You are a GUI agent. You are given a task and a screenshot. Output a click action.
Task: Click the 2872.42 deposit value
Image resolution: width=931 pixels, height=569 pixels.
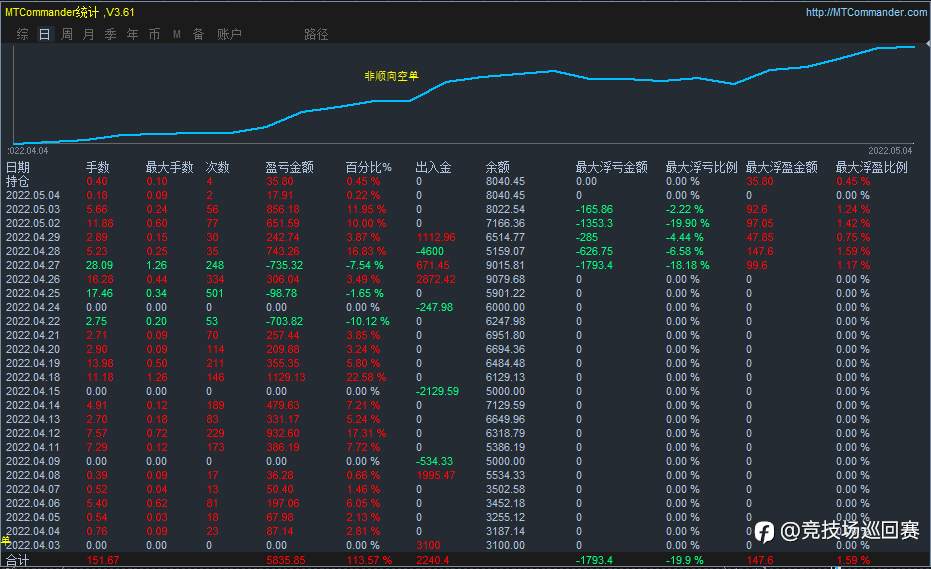[x=436, y=279]
